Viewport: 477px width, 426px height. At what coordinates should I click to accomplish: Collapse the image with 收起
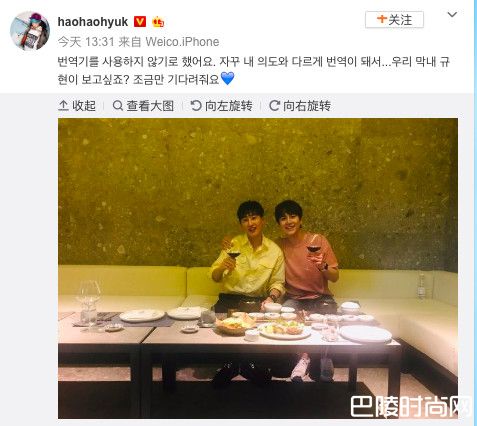pos(77,106)
